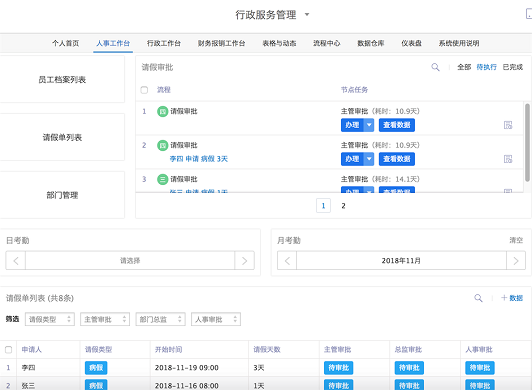The image size is (532, 390).
Task: Click 主管审批 待审批 tag for 李四
Action: [x=339, y=368]
